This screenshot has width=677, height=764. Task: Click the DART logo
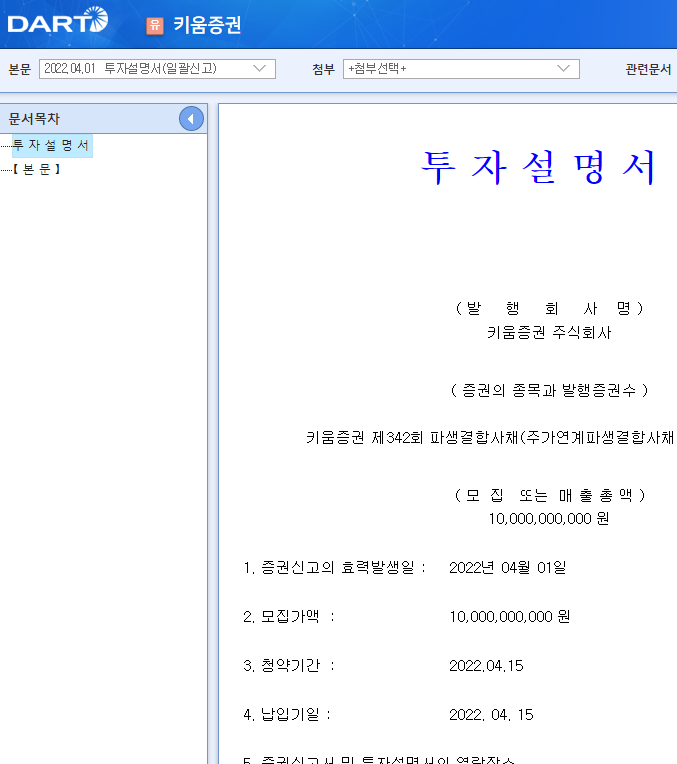point(58,20)
